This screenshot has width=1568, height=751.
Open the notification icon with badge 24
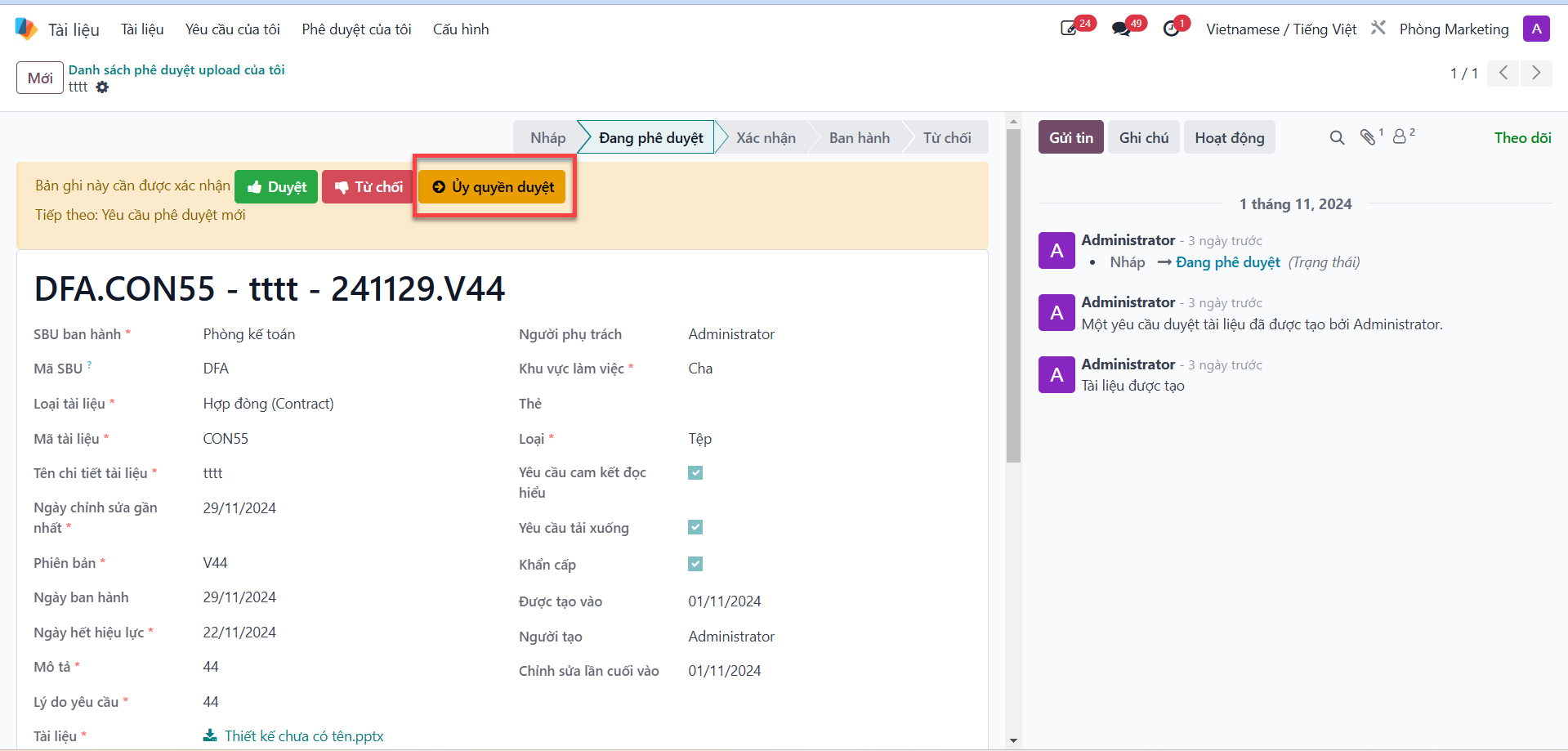click(1069, 29)
